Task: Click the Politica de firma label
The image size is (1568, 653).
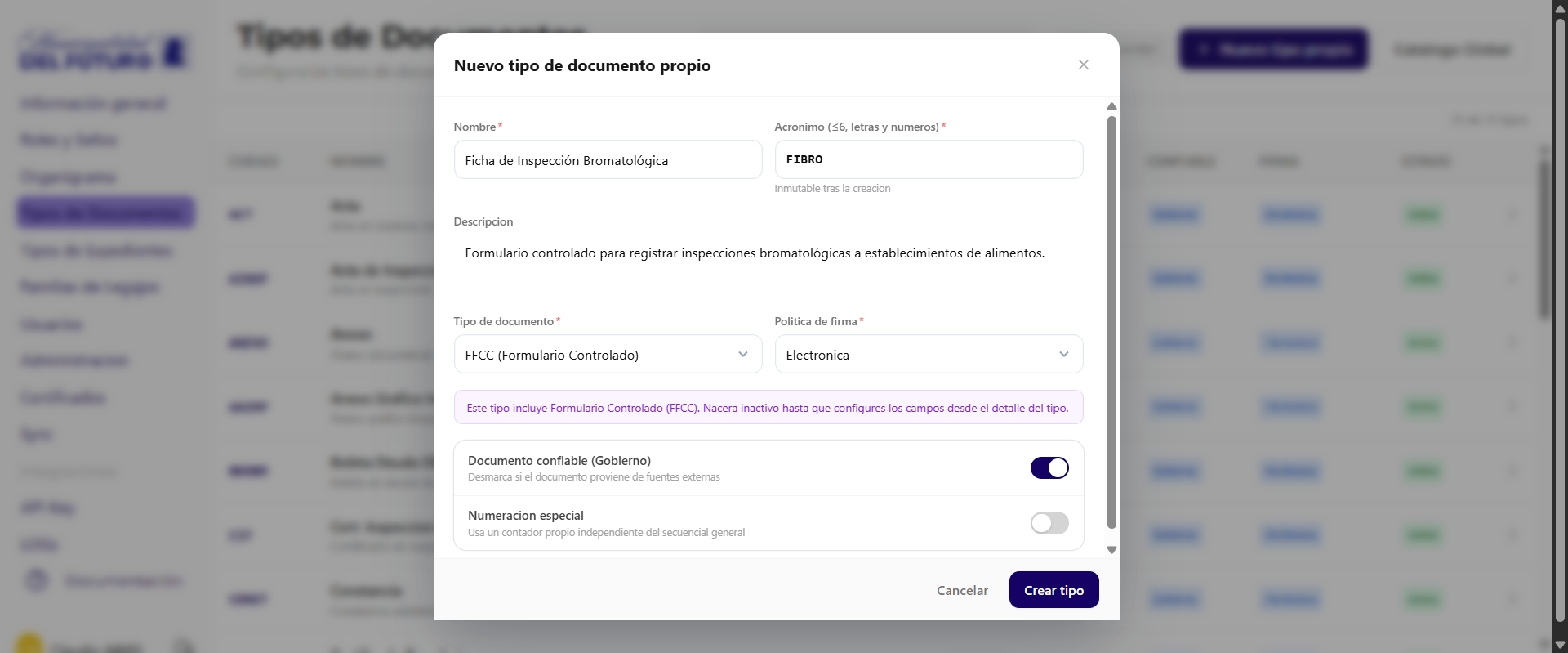Action: click(x=816, y=321)
